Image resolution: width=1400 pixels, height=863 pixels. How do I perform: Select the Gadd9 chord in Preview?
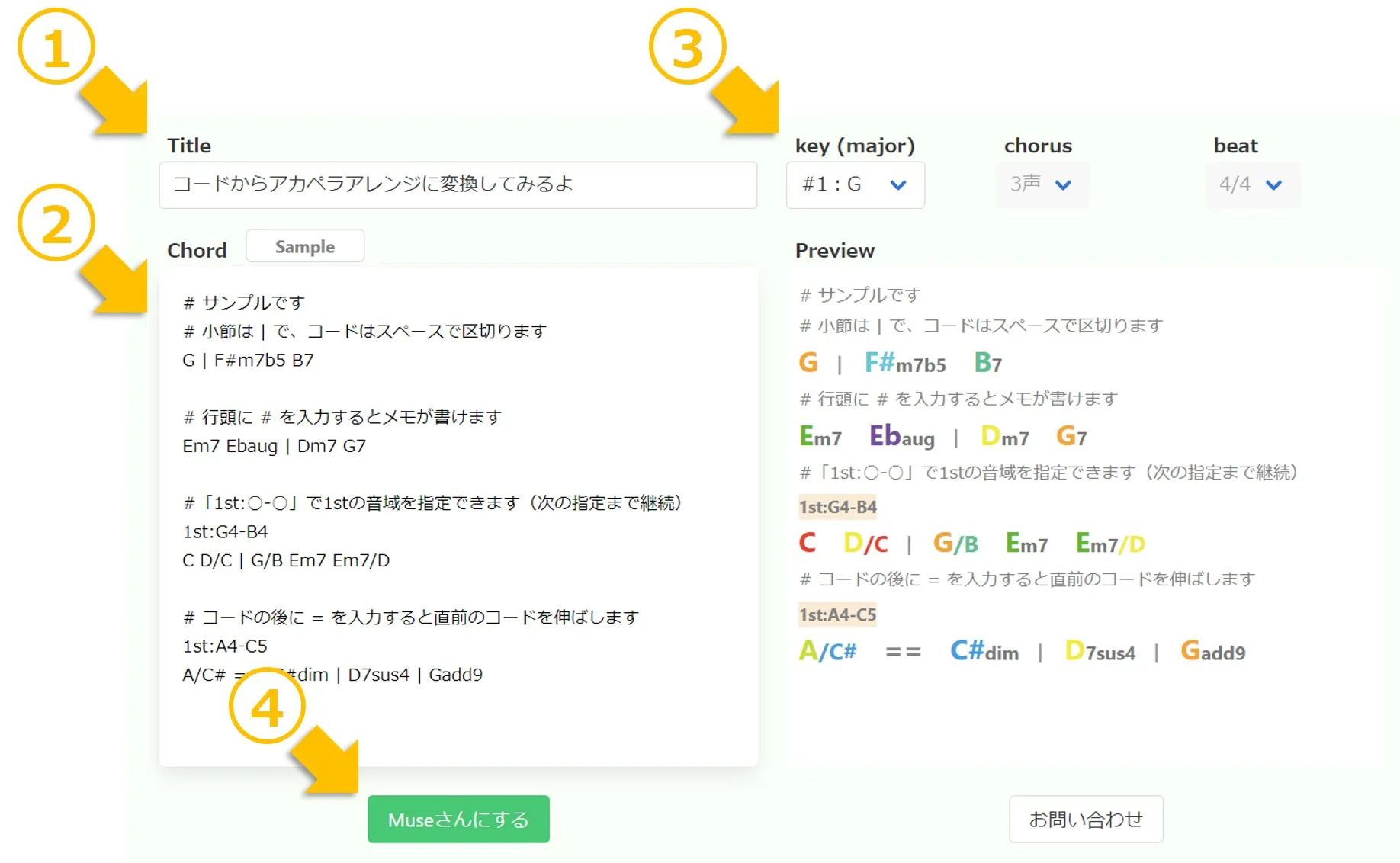tap(1212, 651)
